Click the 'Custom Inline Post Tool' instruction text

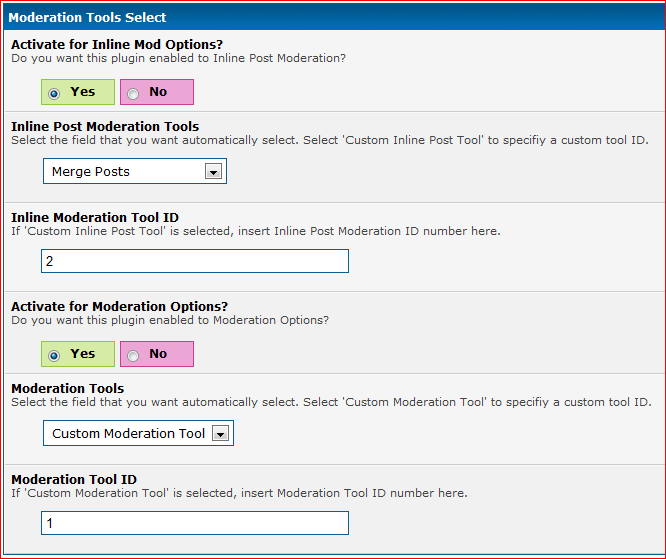[329, 141]
